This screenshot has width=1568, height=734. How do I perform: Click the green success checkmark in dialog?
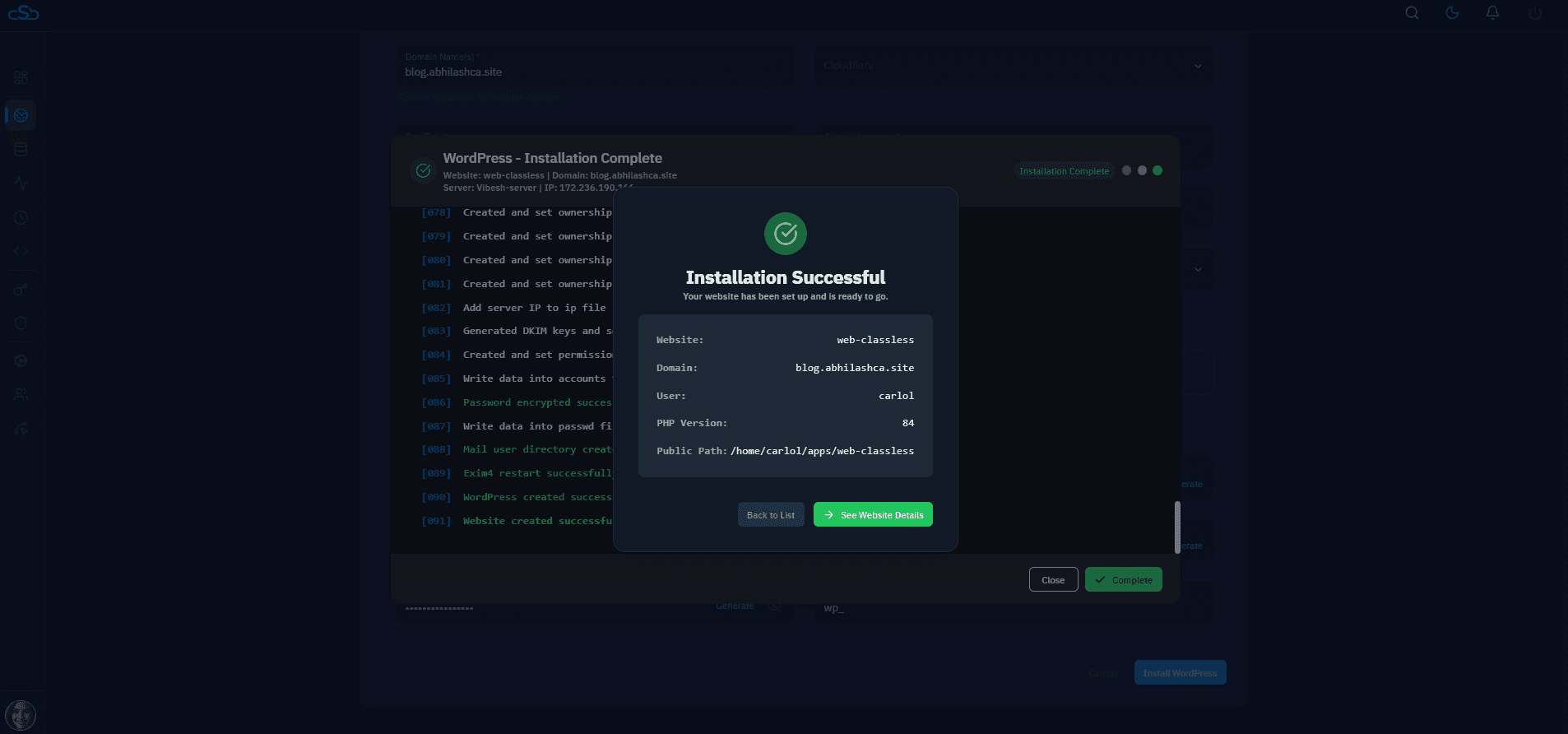tap(786, 234)
